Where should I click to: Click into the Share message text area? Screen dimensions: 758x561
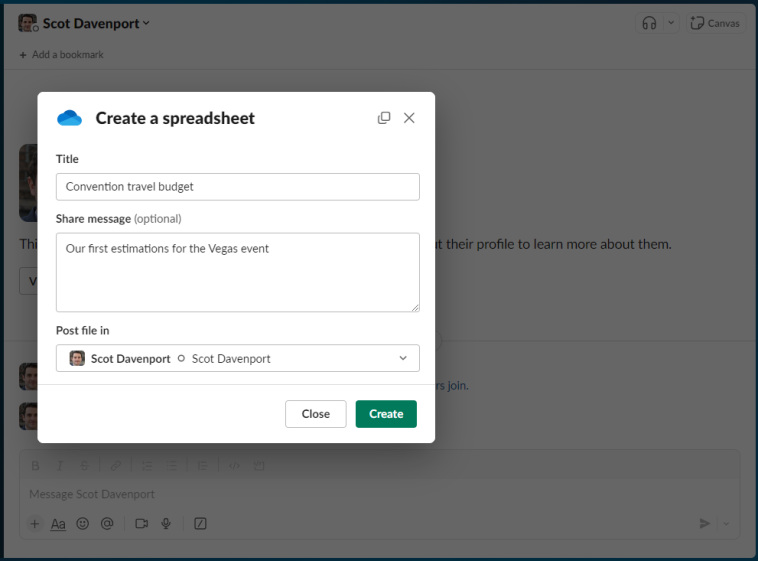tap(238, 272)
